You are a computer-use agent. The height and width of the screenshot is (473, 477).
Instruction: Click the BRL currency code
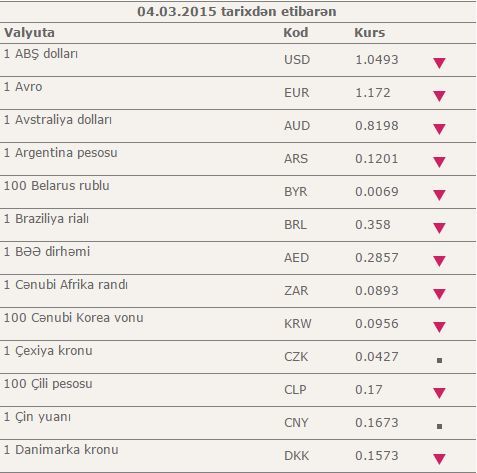295,225
